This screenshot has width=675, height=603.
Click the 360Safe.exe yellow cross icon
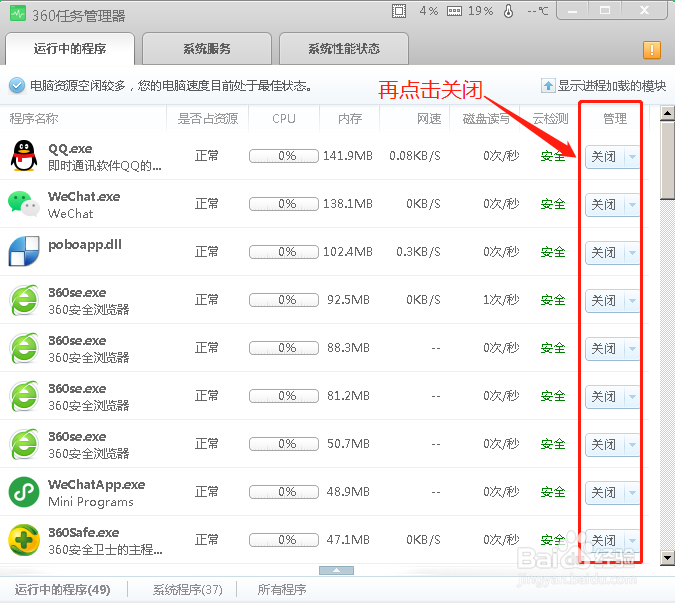[x=24, y=540]
